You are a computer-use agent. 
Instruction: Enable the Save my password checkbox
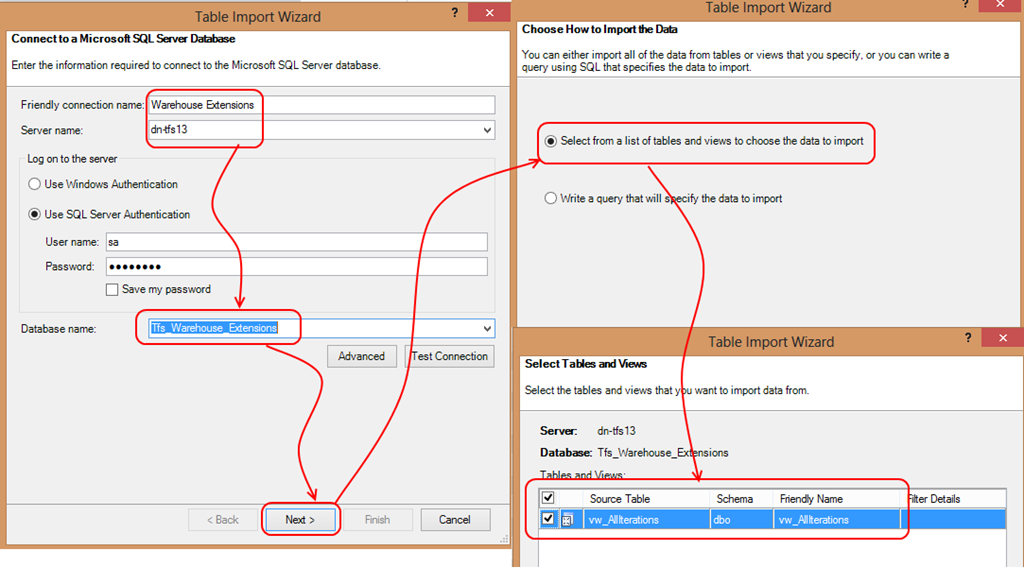point(113,290)
